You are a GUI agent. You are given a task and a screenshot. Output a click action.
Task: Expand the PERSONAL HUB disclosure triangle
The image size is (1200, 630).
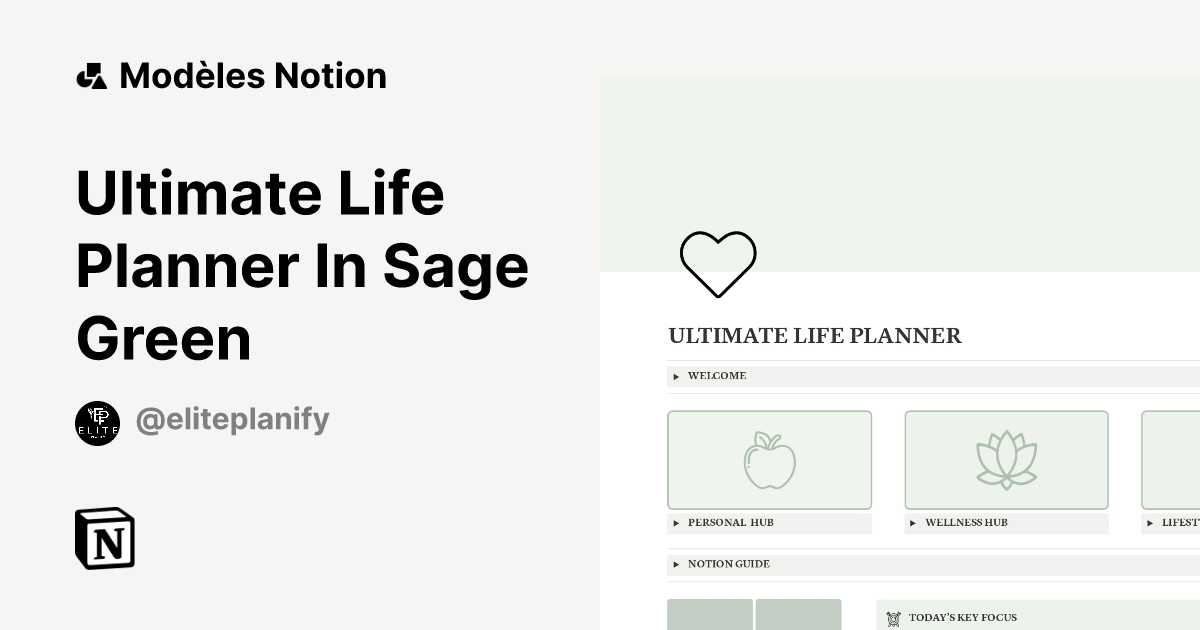[676, 522]
